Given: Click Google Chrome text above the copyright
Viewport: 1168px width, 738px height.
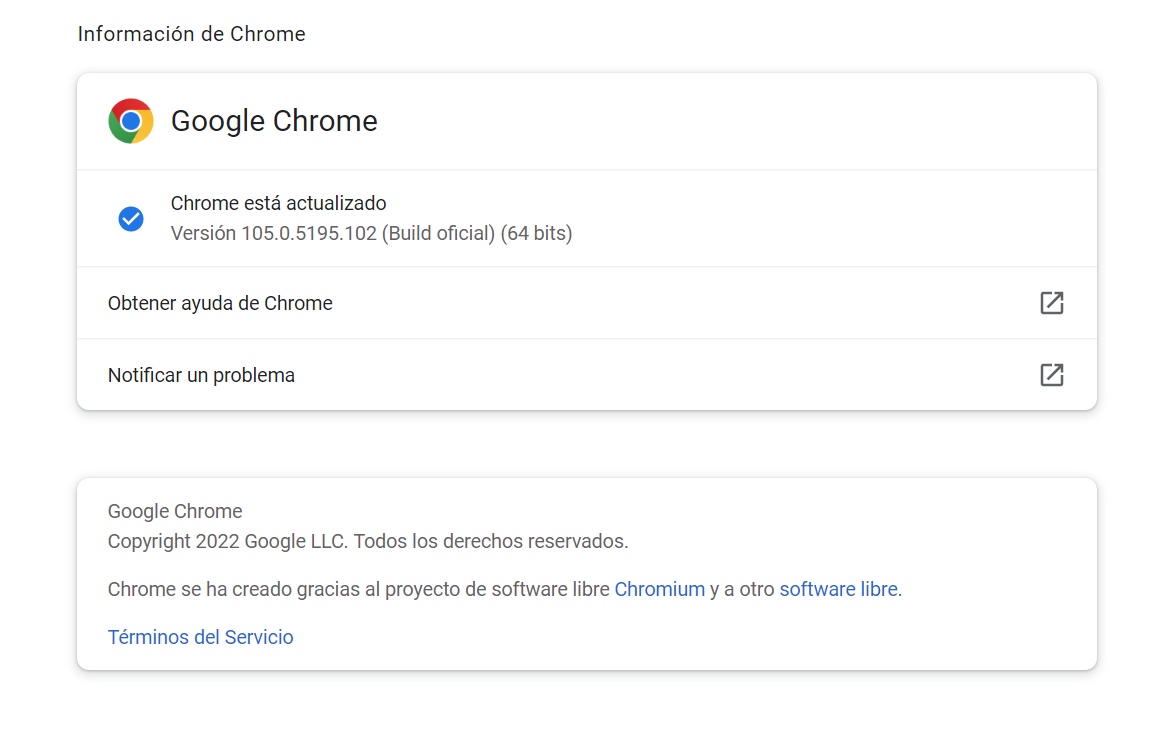Looking at the screenshot, I should [175, 511].
